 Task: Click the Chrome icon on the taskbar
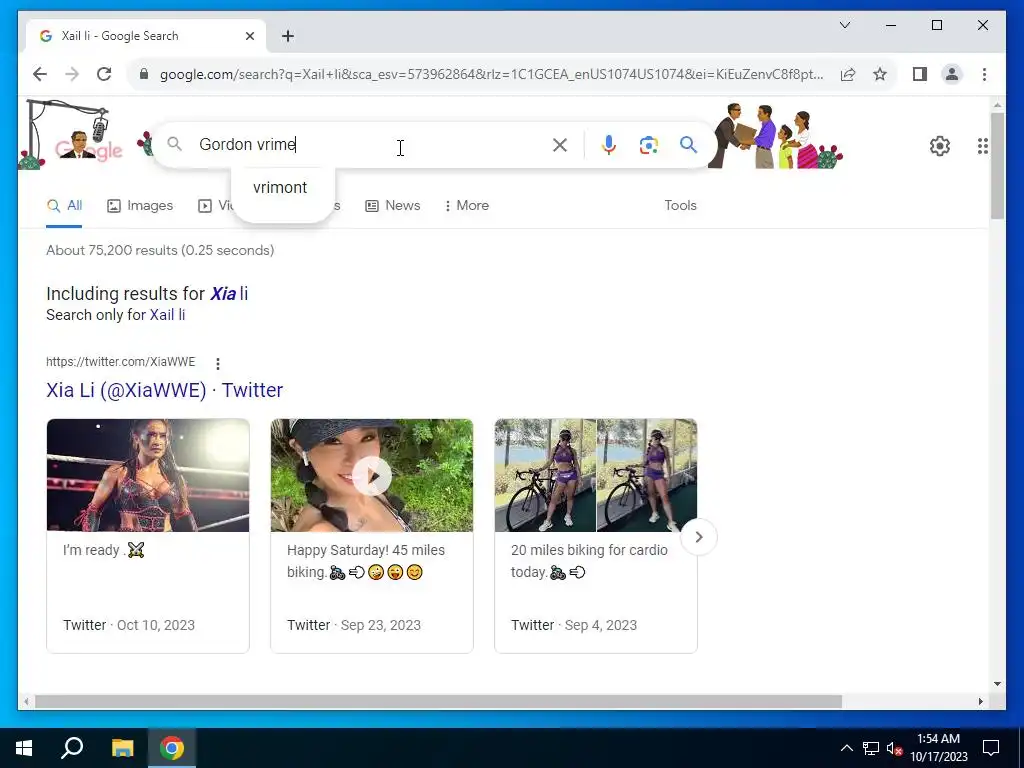click(172, 748)
